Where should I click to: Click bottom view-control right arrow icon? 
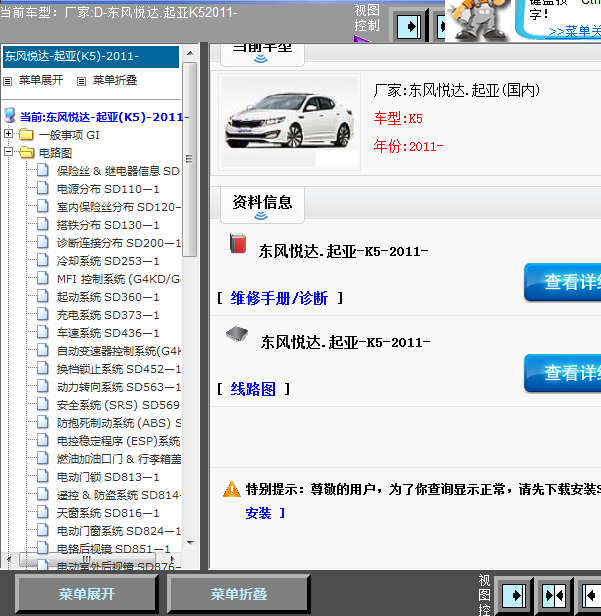coord(514,596)
